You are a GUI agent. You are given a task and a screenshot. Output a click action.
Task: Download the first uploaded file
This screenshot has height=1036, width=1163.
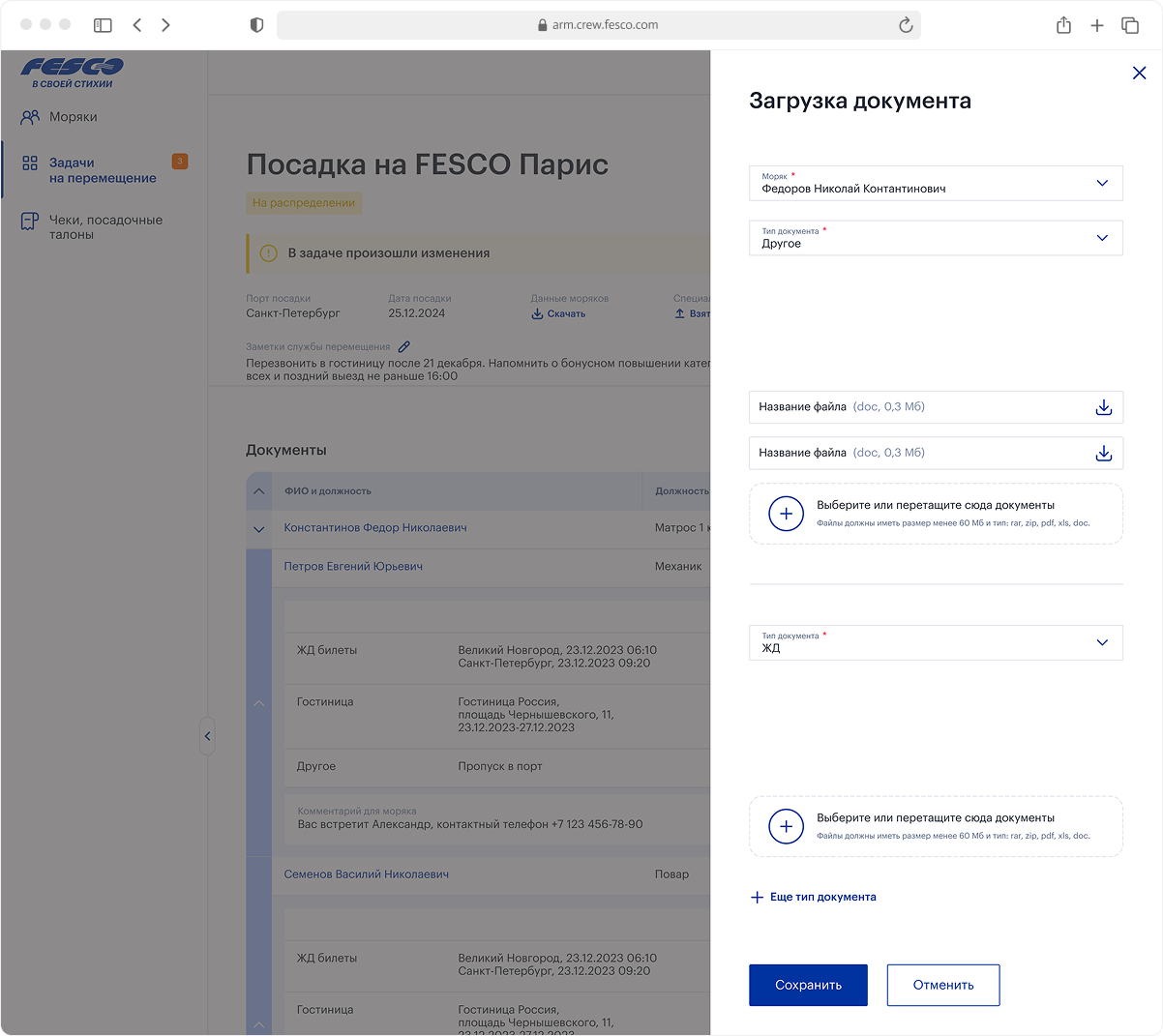click(1103, 407)
